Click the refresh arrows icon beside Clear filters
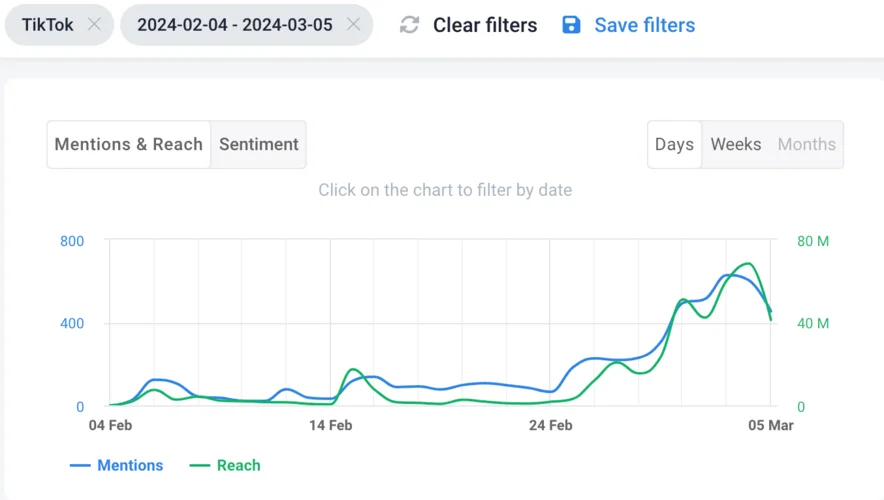Image resolution: width=884 pixels, height=500 pixels. pos(409,25)
